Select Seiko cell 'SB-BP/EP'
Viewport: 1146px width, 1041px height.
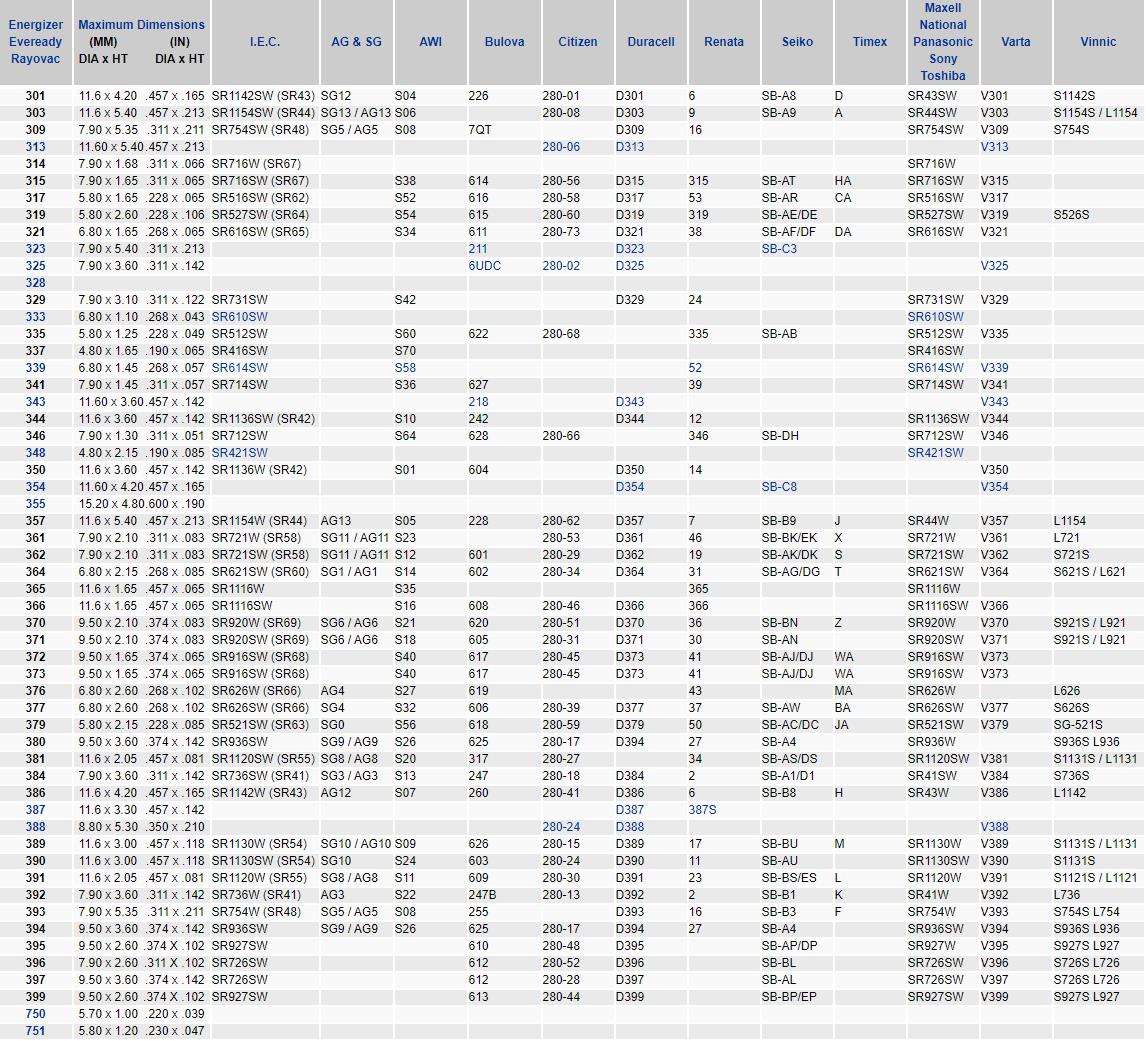click(789, 997)
